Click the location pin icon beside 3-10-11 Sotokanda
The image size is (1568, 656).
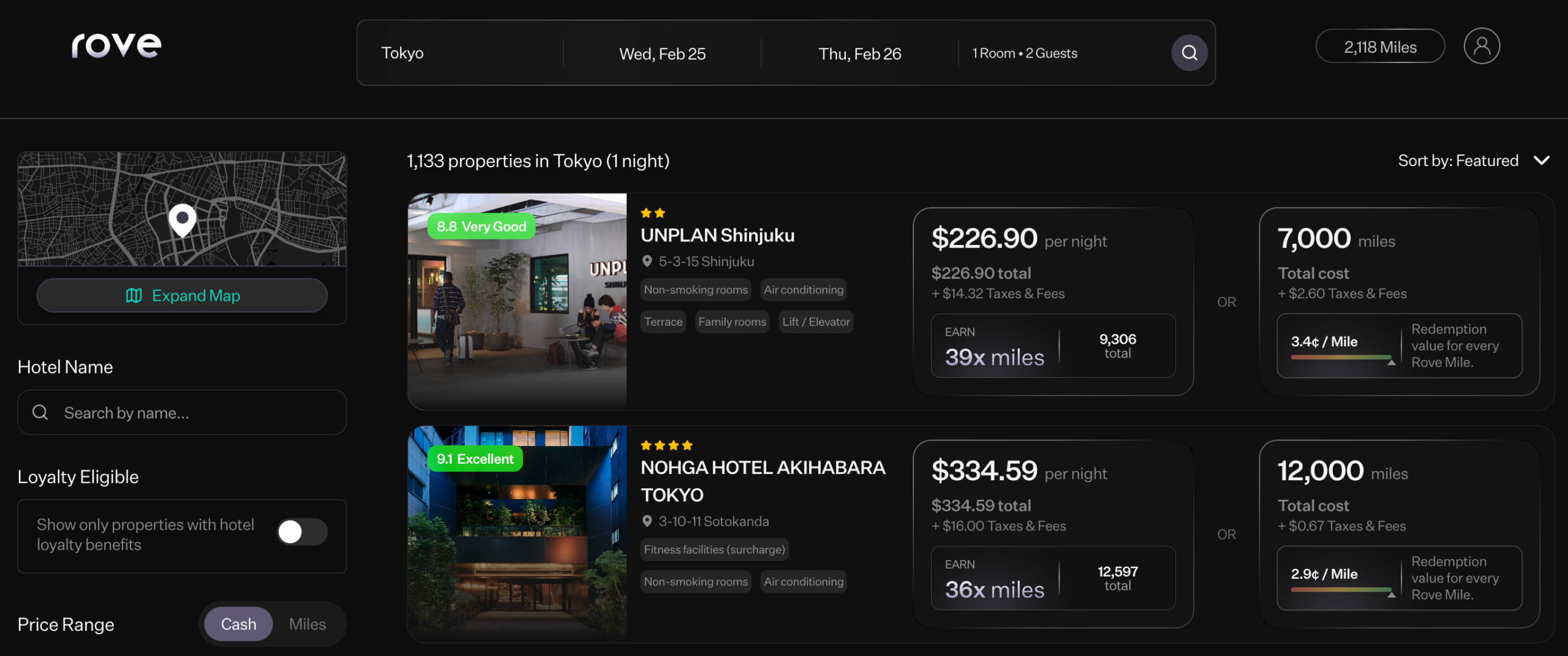[647, 521]
